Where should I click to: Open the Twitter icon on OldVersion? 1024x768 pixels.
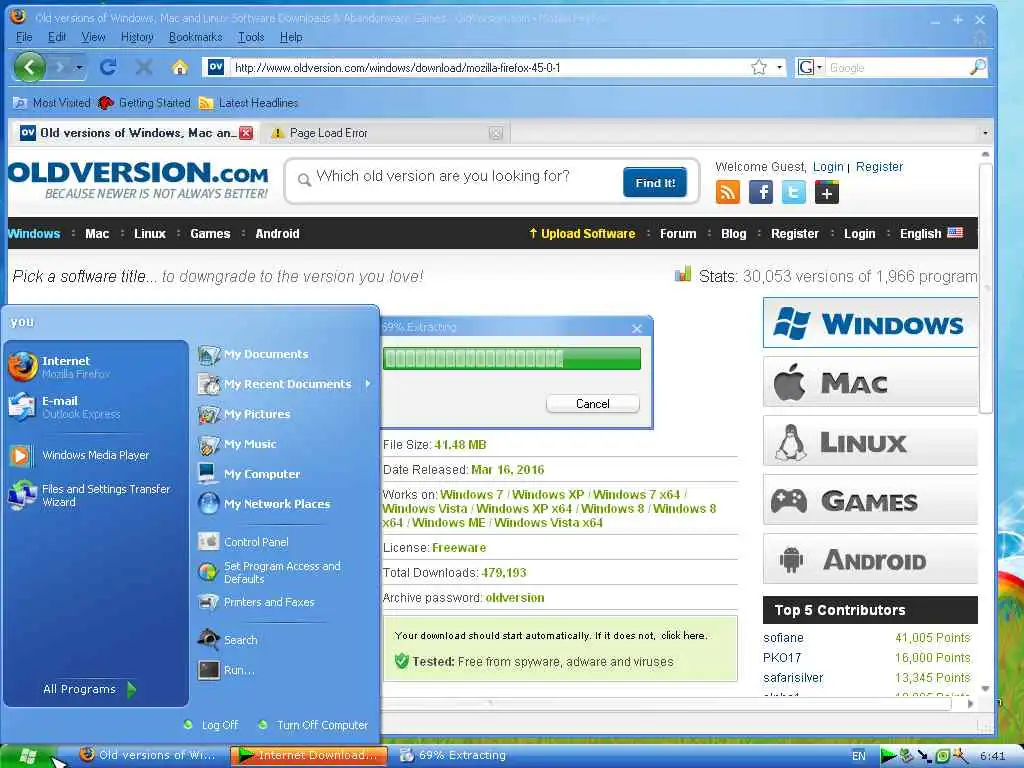pyautogui.click(x=793, y=193)
